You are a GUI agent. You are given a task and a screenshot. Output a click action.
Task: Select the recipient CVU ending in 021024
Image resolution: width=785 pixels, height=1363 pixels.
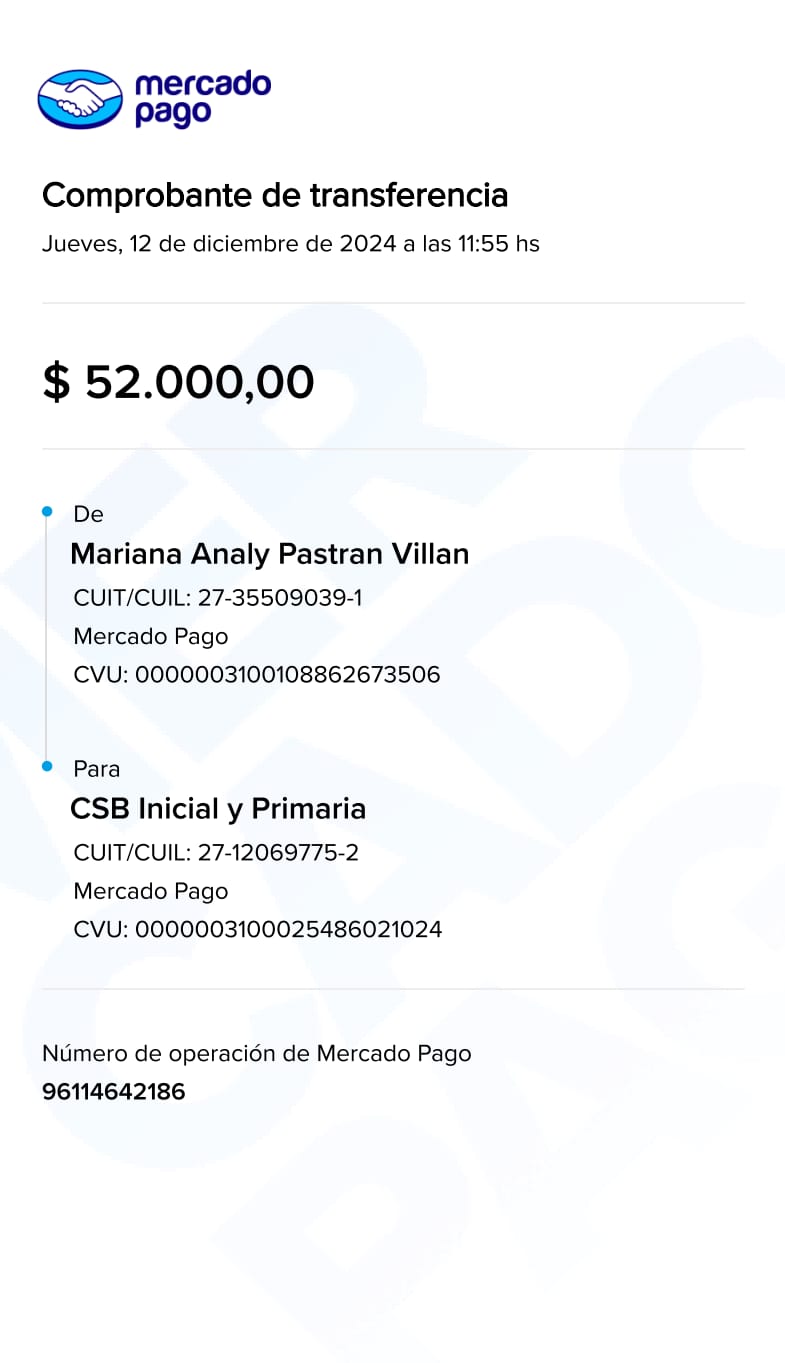(x=258, y=929)
